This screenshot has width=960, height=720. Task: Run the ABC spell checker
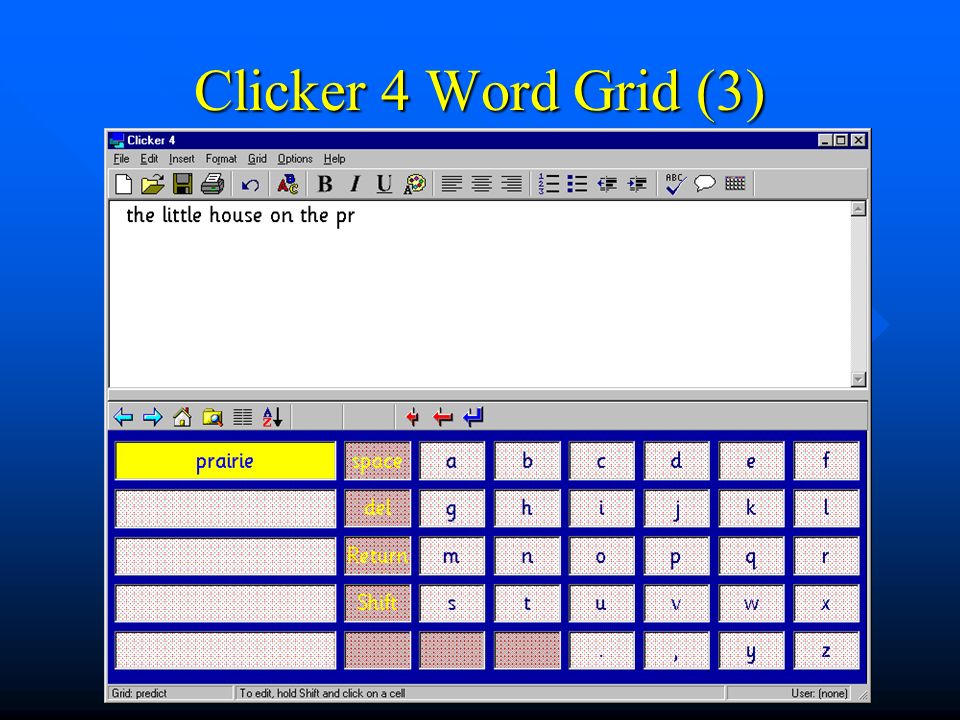point(675,184)
